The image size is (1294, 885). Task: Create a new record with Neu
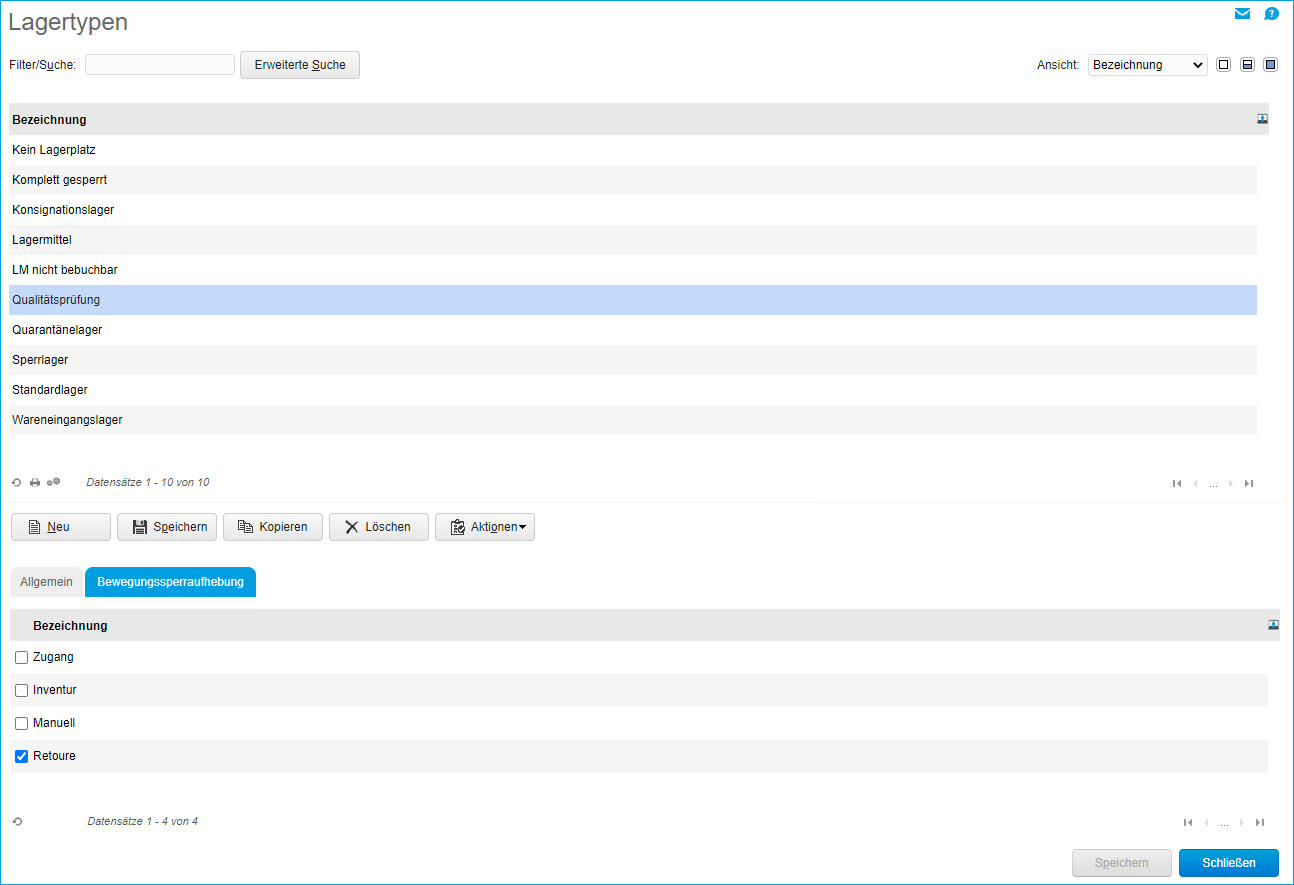point(61,527)
